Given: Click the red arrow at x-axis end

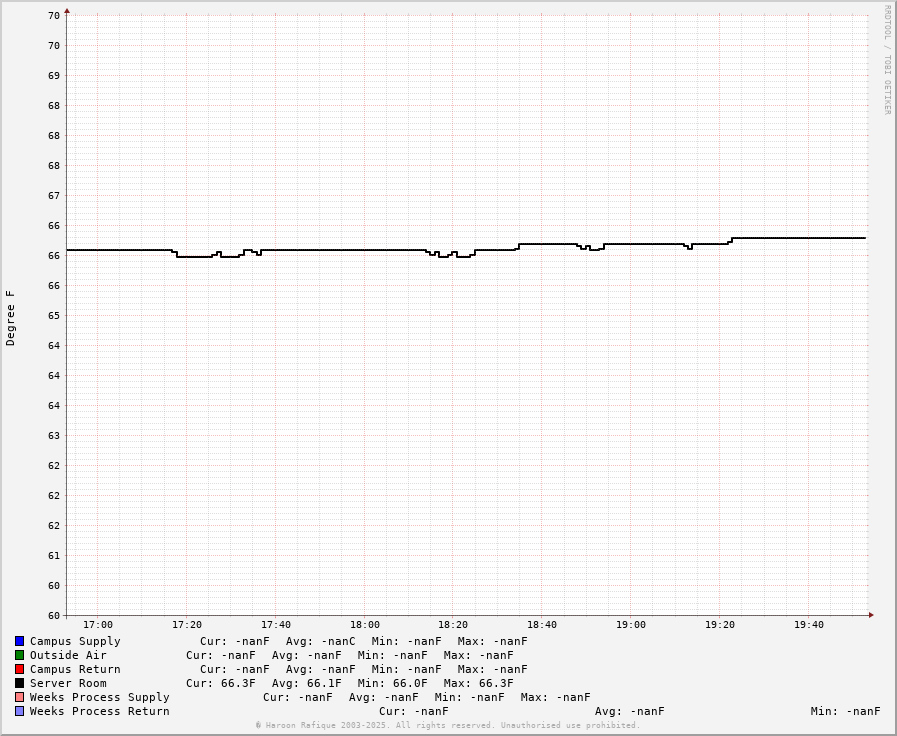Looking at the screenshot, I should 870,615.
